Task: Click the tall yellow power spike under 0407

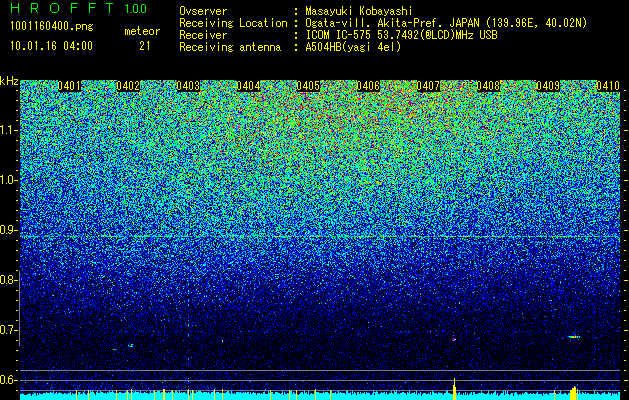Action: (455, 389)
